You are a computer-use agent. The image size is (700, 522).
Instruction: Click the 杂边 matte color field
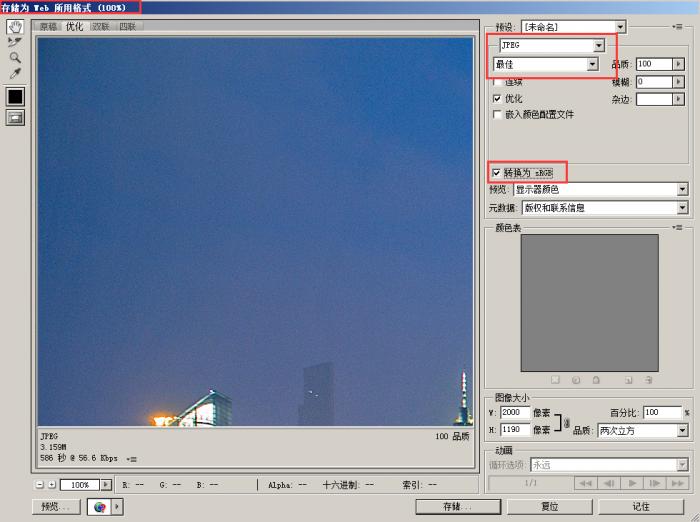coord(654,99)
